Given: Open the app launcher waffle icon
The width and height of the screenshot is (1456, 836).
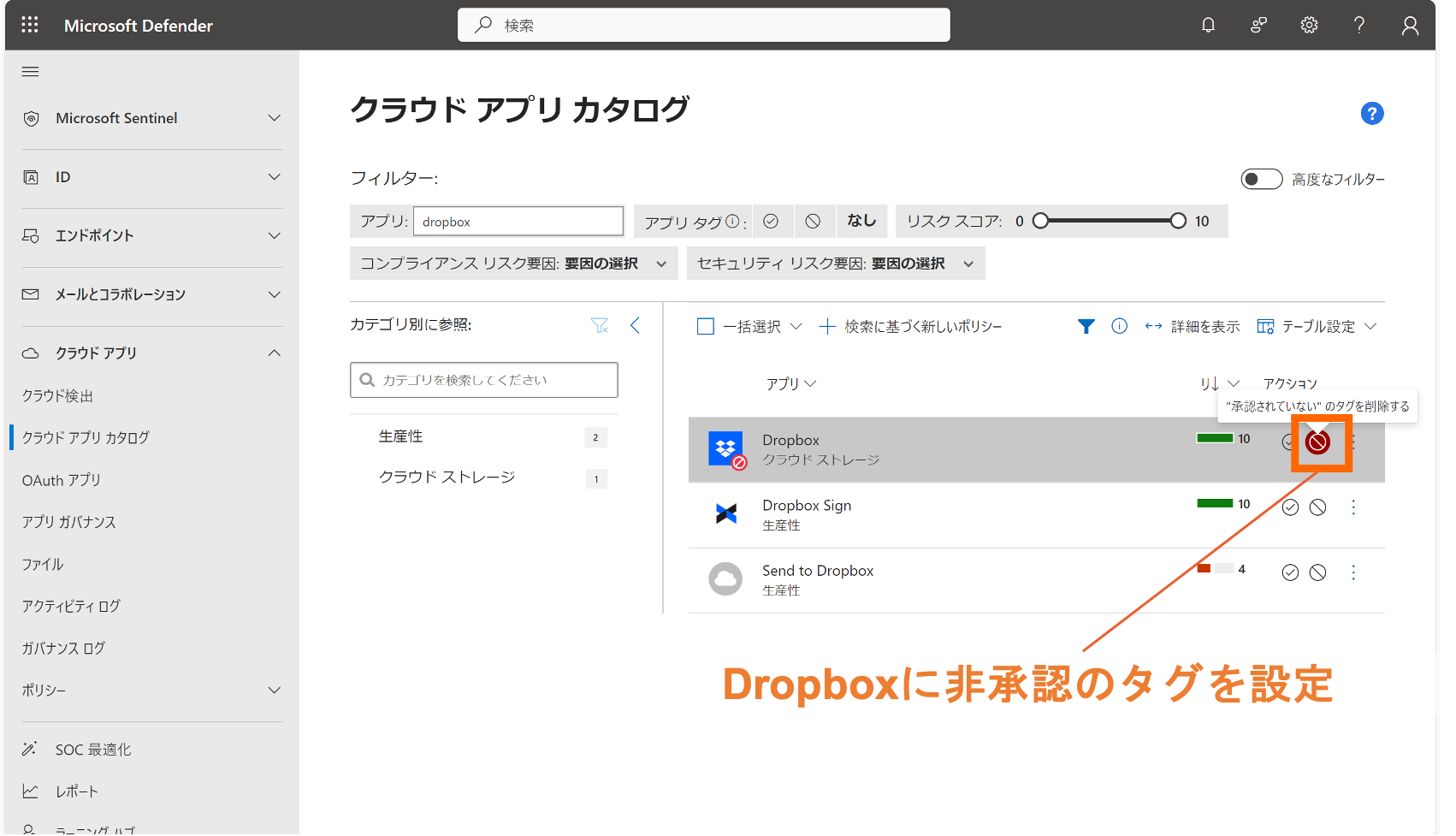Looking at the screenshot, I should (30, 25).
